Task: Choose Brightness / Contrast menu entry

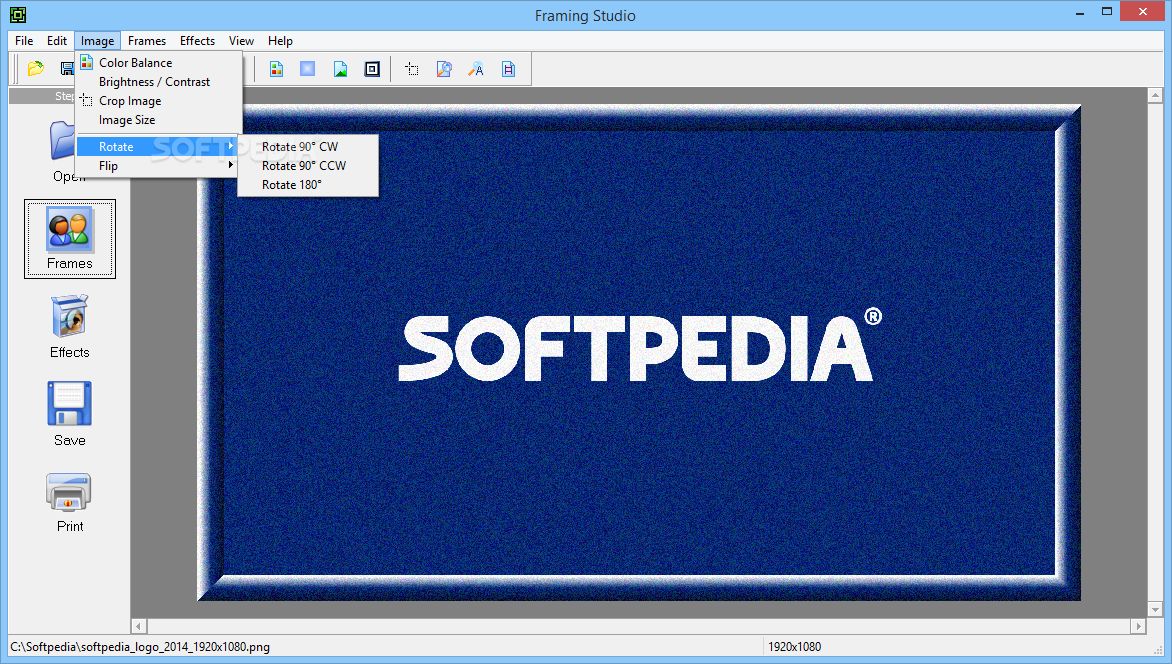Action: pos(159,82)
